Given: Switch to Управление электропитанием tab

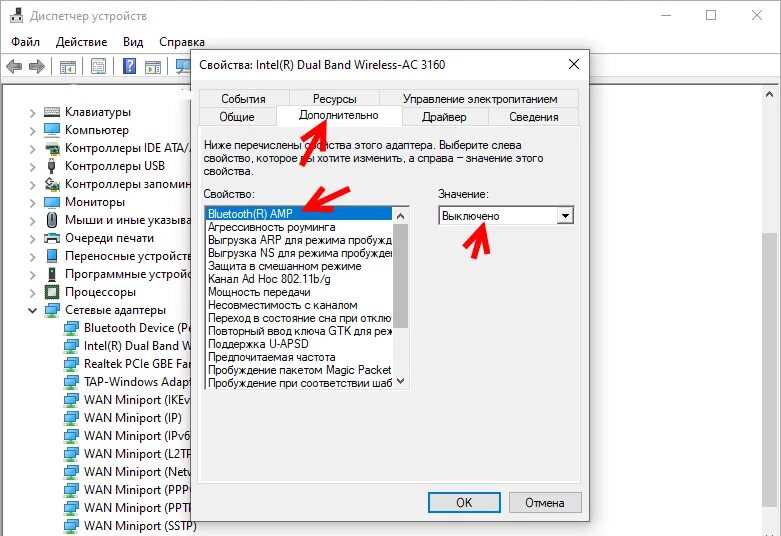Looking at the screenshot, I should tap(480, 99).
